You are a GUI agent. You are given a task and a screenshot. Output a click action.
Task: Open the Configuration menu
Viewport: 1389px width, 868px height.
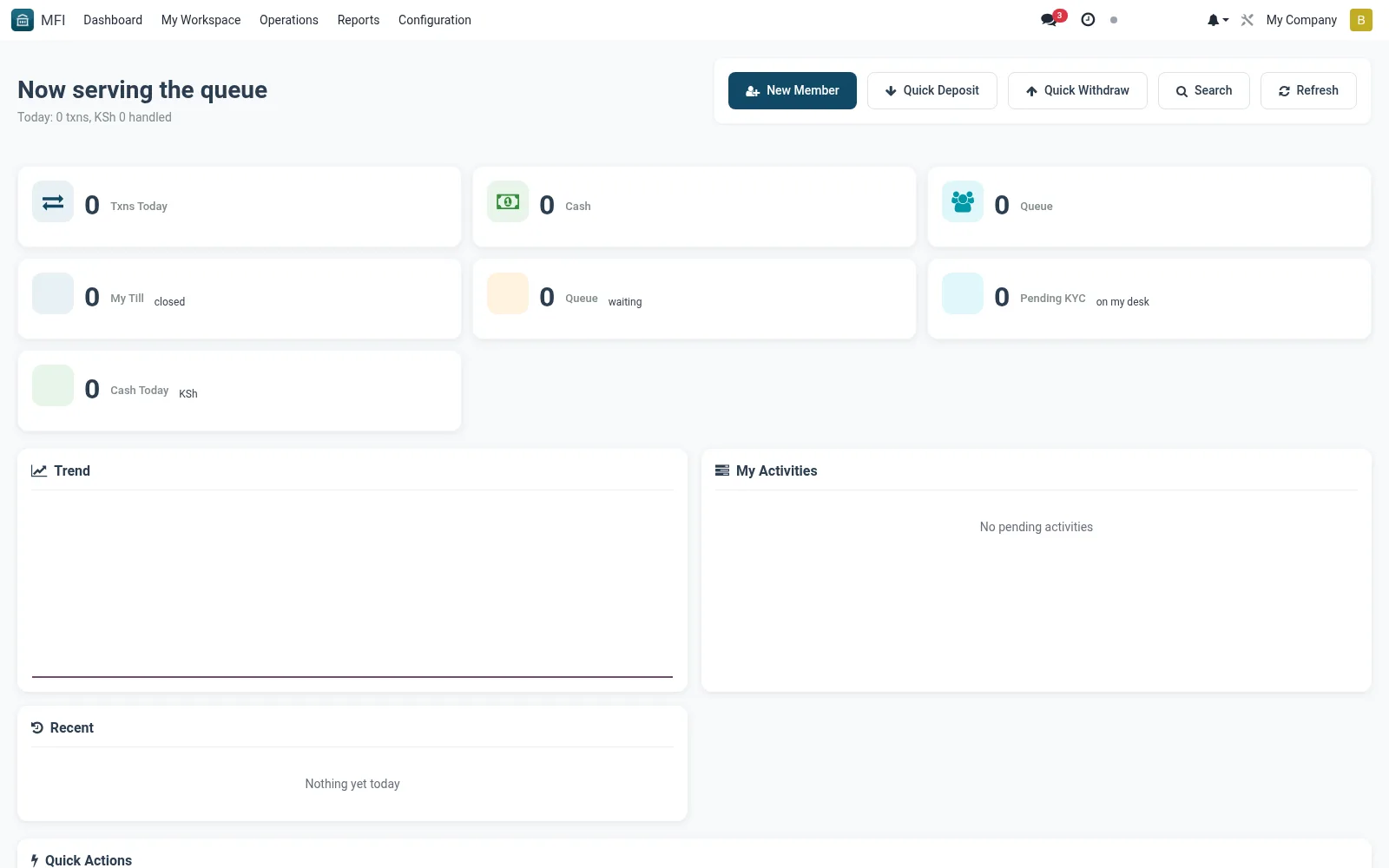click(x=435, y=20)
